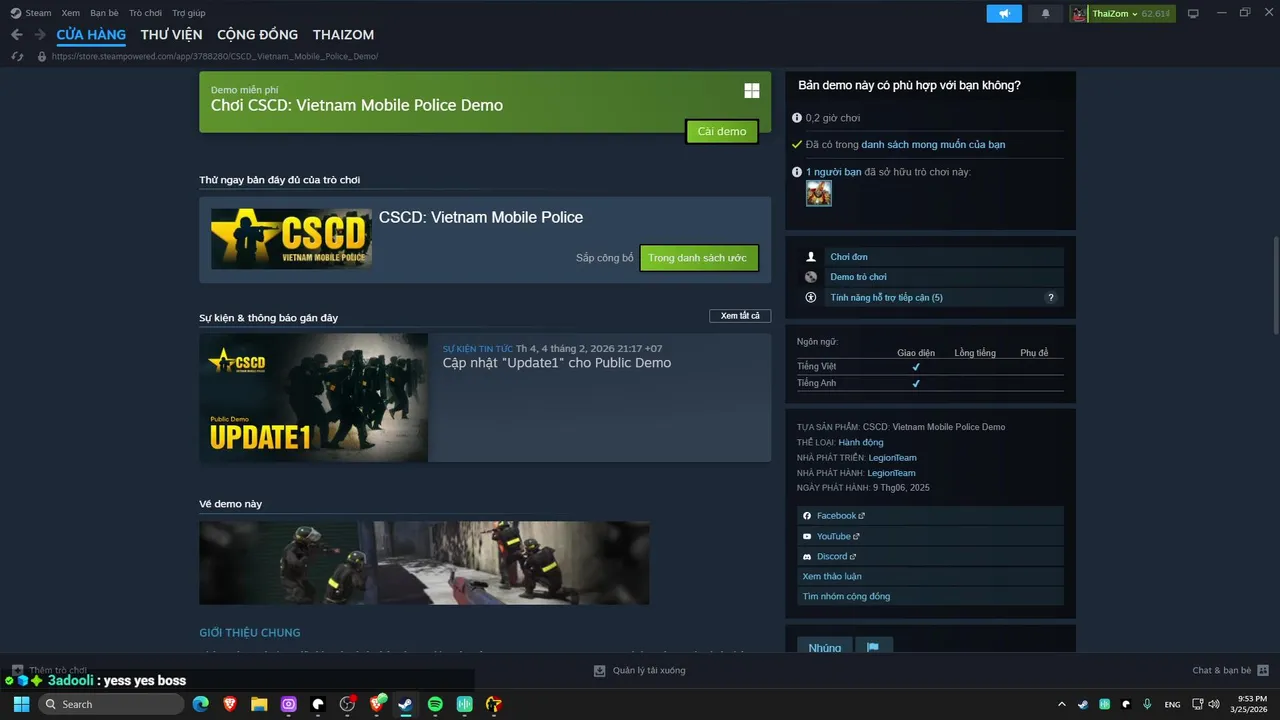Click the microphone icon in system tray

[1147, 704]
